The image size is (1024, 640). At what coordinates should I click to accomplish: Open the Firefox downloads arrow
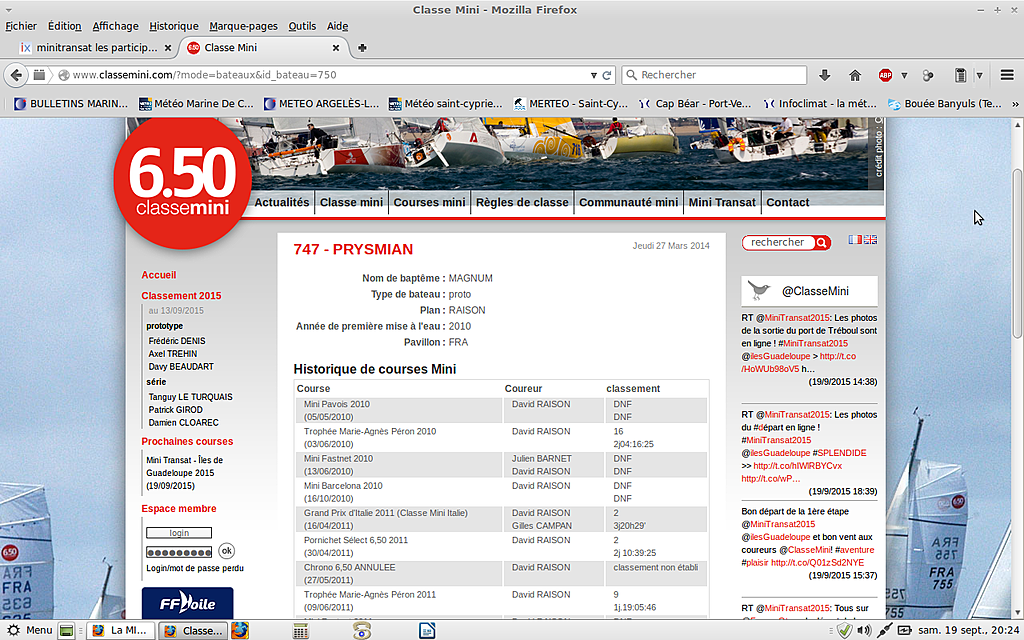click(x=825, y=75)
